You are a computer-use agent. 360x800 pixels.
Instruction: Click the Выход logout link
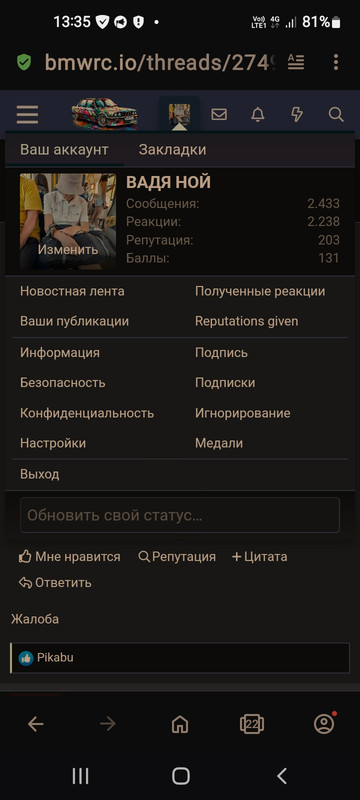click(40, 474)
